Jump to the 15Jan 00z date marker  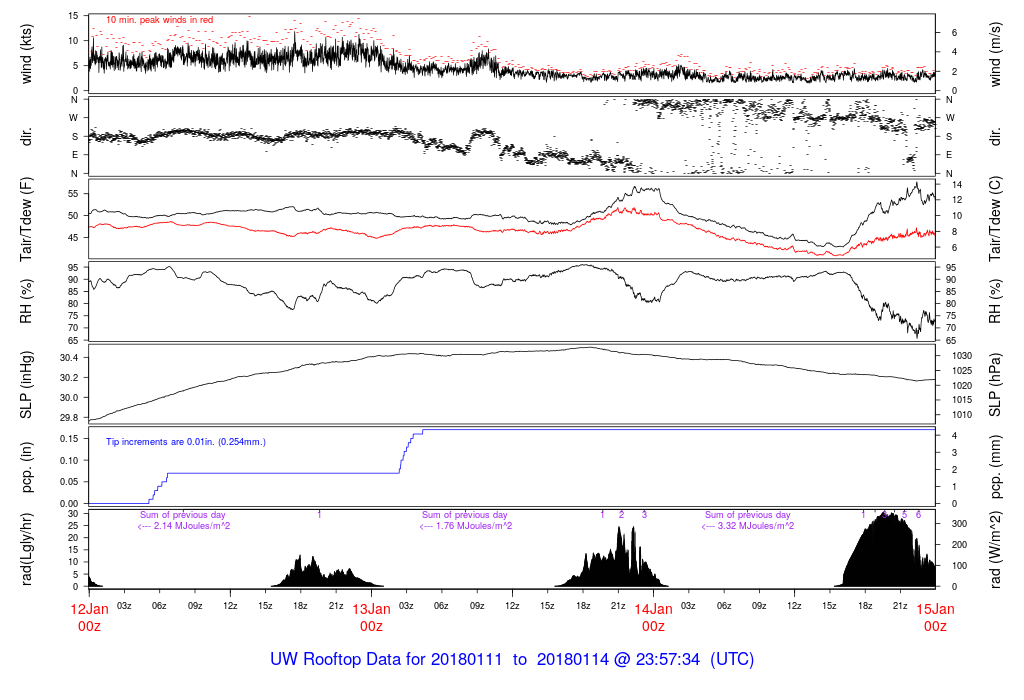click(x=935, y=617)
